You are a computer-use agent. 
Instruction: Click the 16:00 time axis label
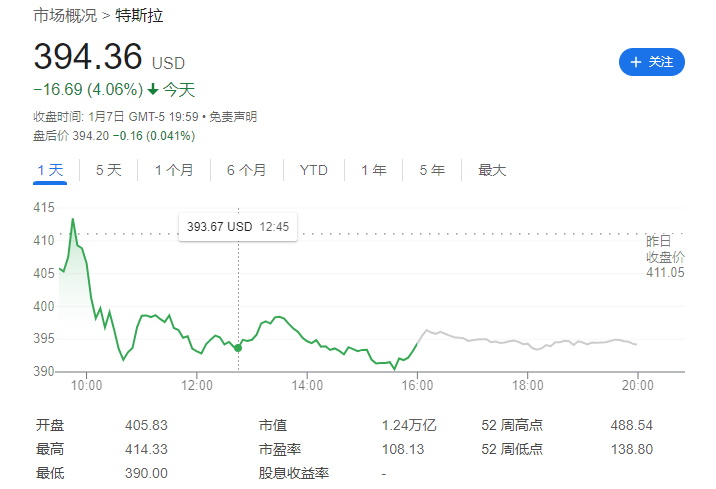tap(417, 385)
